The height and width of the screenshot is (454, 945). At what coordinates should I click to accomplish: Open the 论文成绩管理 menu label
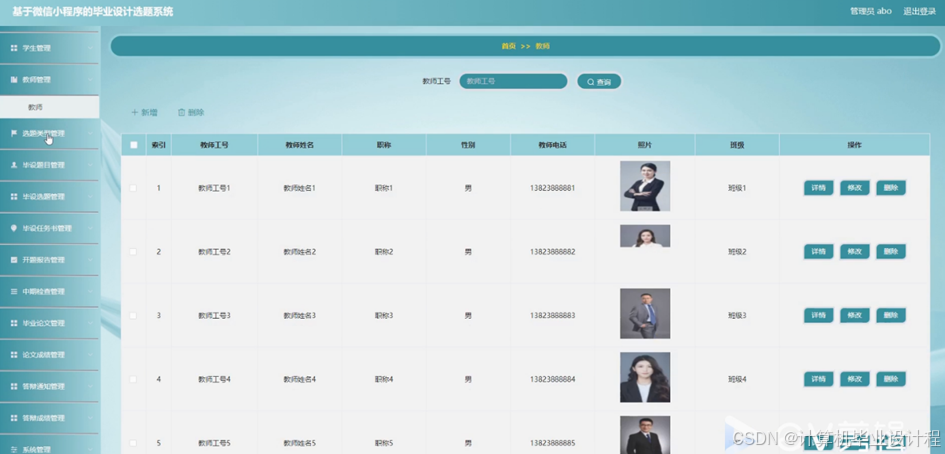coord(43,355)
